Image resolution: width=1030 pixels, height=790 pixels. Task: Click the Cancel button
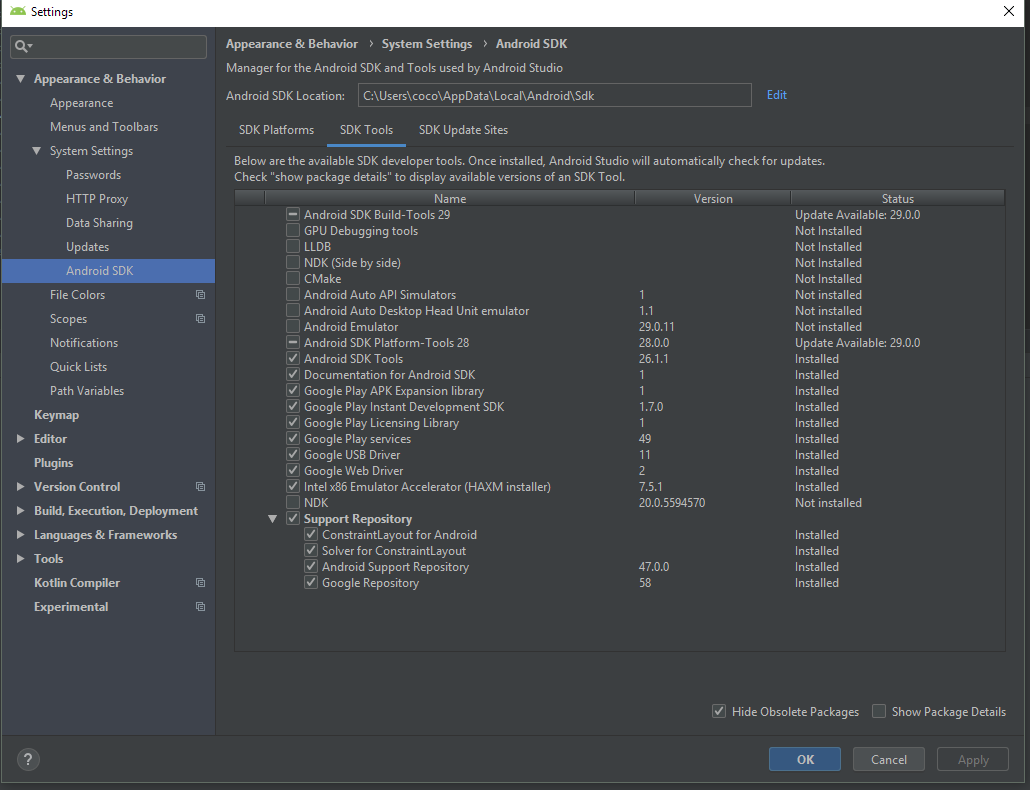[889, 759]
